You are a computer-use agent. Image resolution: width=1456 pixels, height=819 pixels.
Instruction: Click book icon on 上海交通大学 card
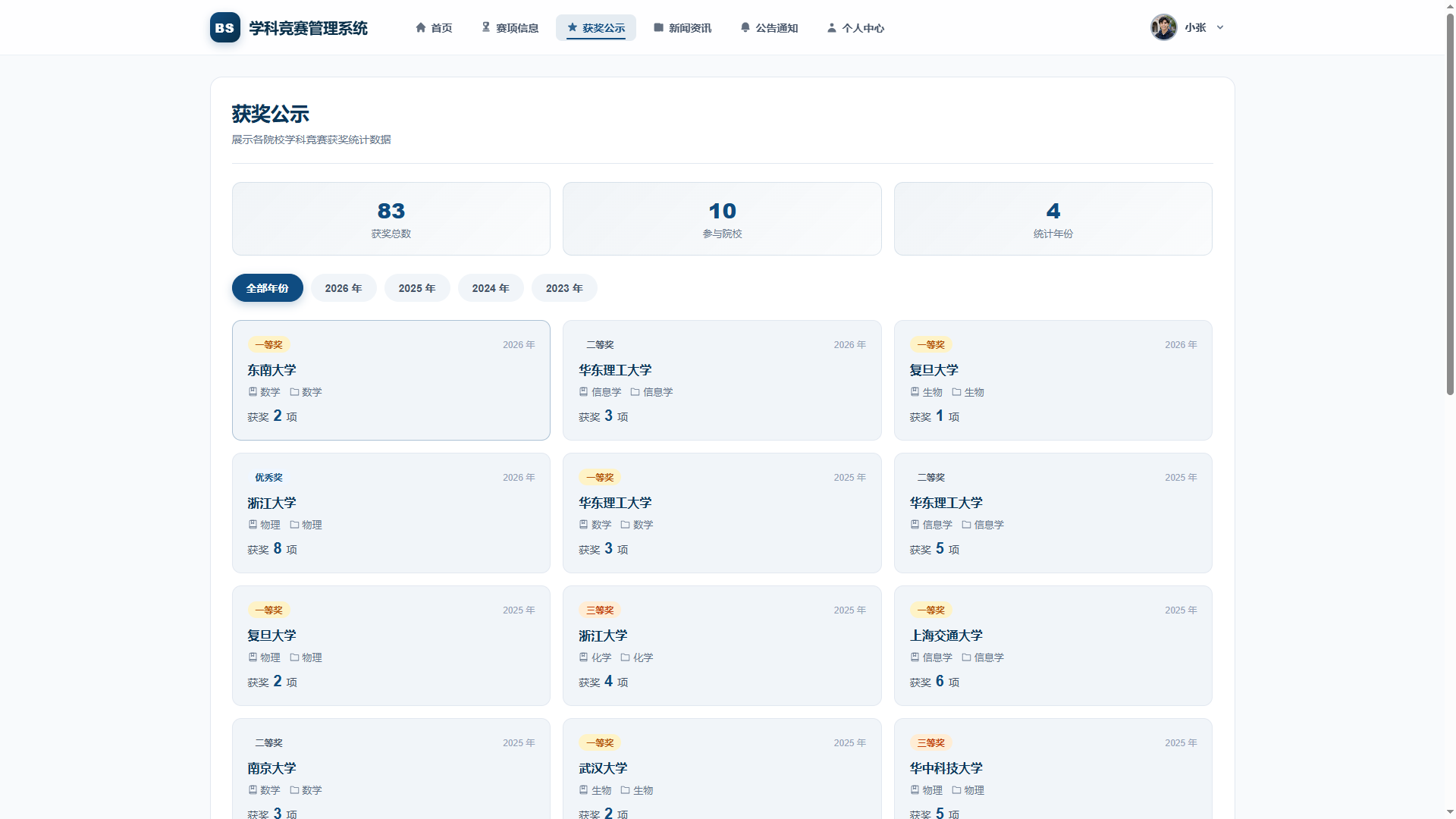915,657
